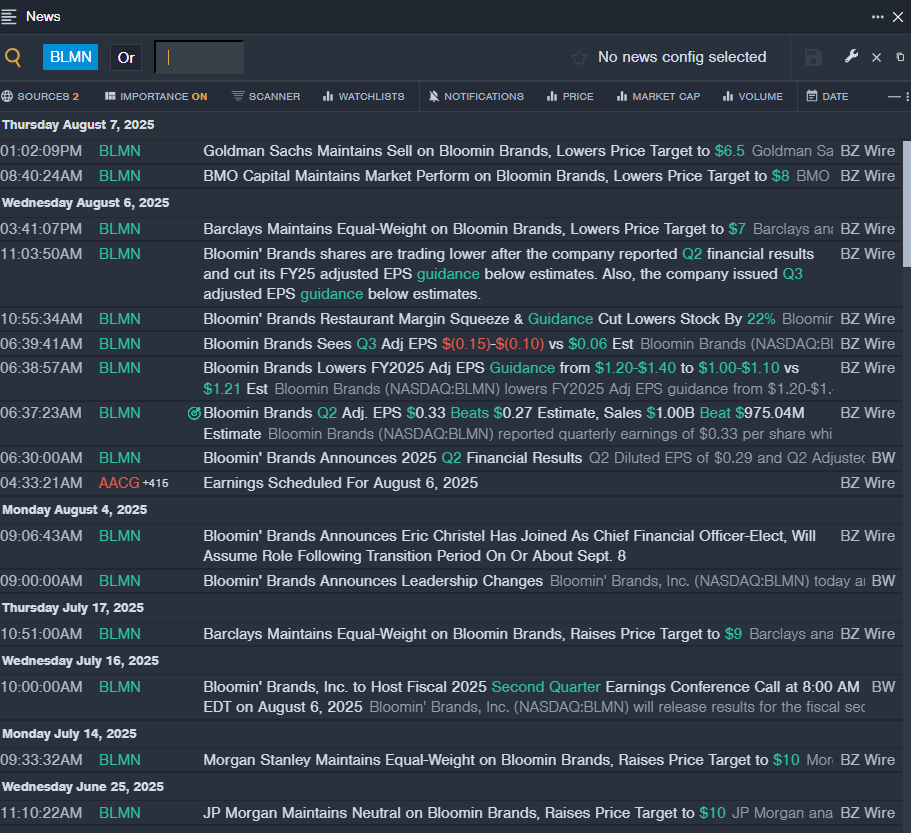Click the Thursday August 7, 2025 date header
This screenshot has height=833, width=911.
(78, 125)
